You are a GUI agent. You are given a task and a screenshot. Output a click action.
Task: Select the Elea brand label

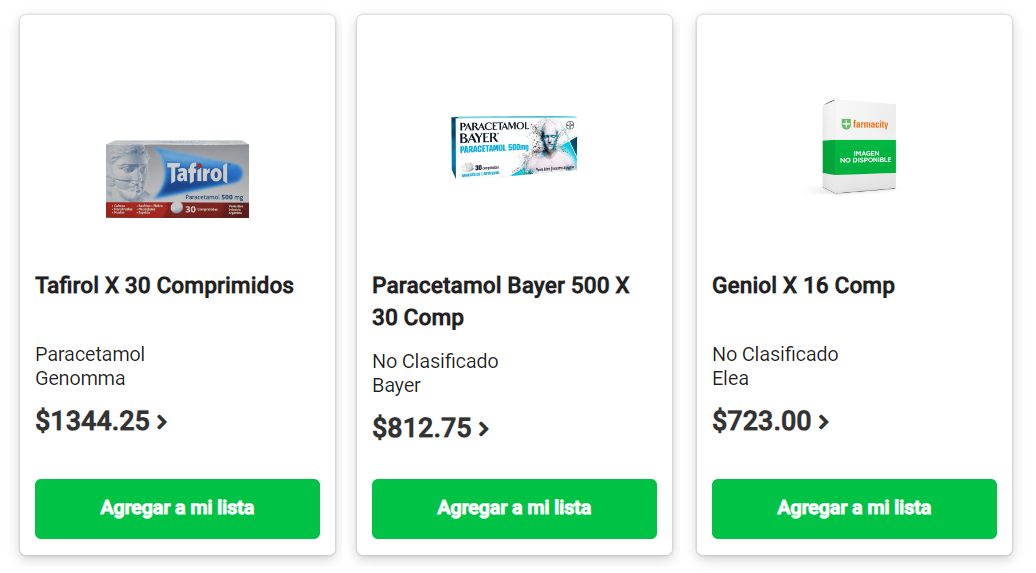click(x=730, y=378)
